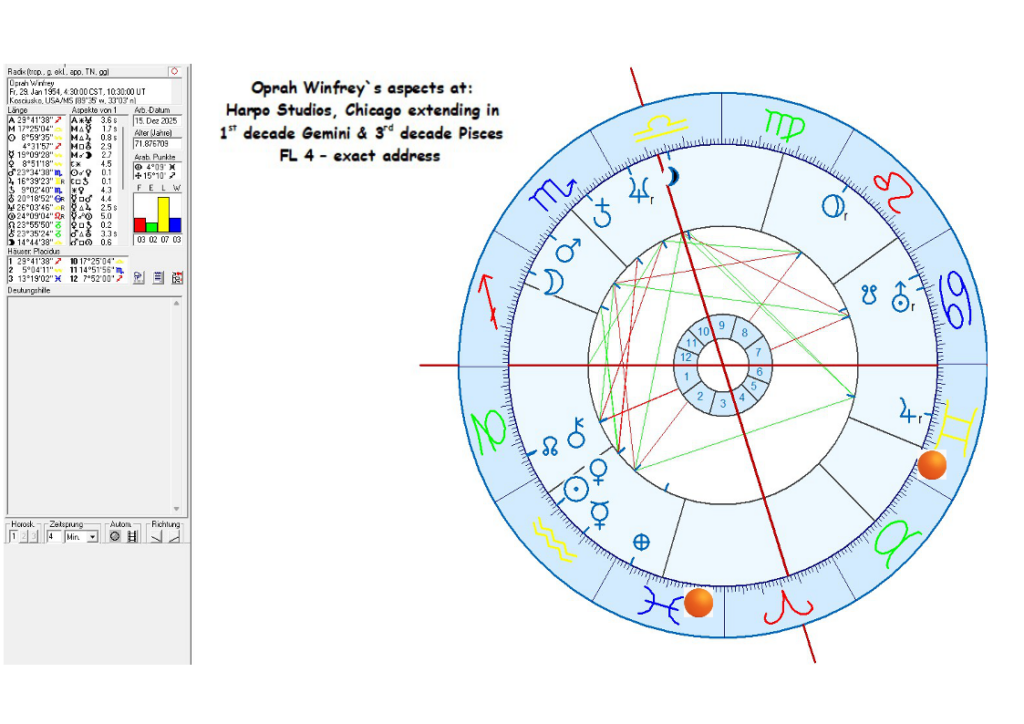The width and height of the screenshot is (1024, 724).
Task: Select the backward arrow icon under Richtung
Action: coord(157,537)
